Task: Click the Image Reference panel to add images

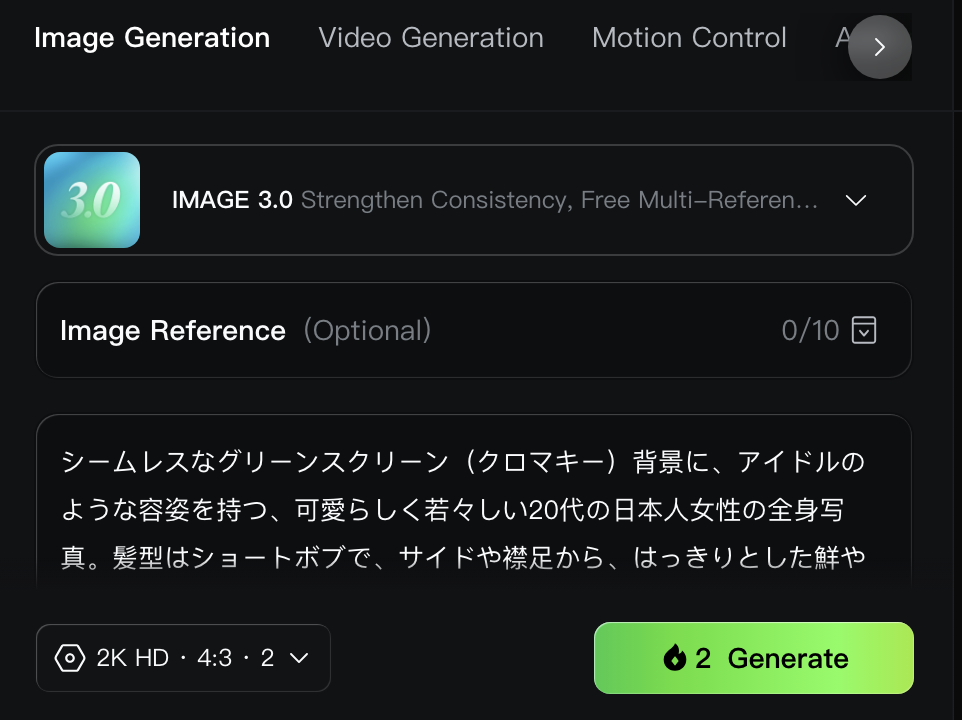Action: [x=474, y=330]
